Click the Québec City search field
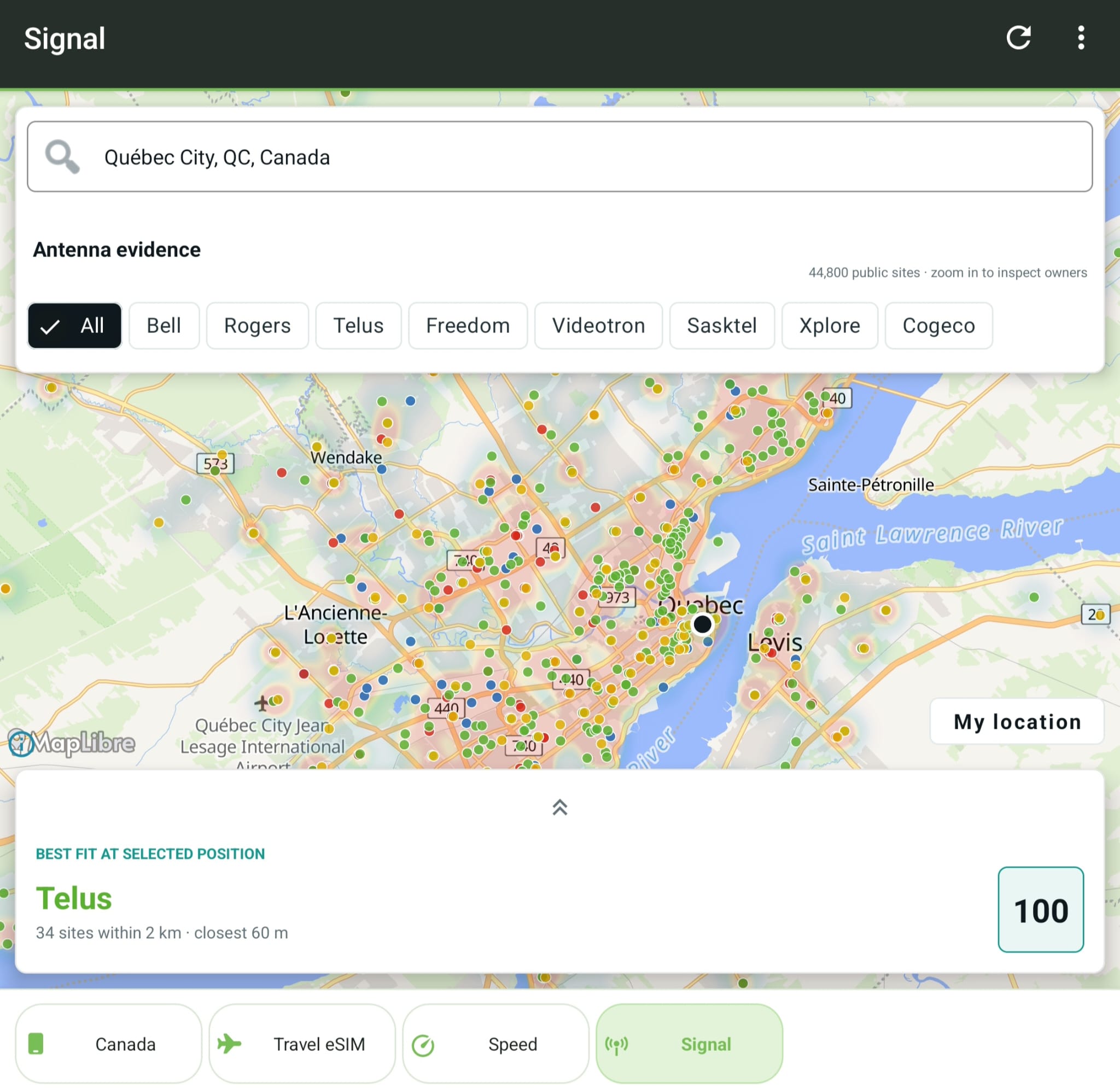1120x1088 pixels. click(560, 156)
